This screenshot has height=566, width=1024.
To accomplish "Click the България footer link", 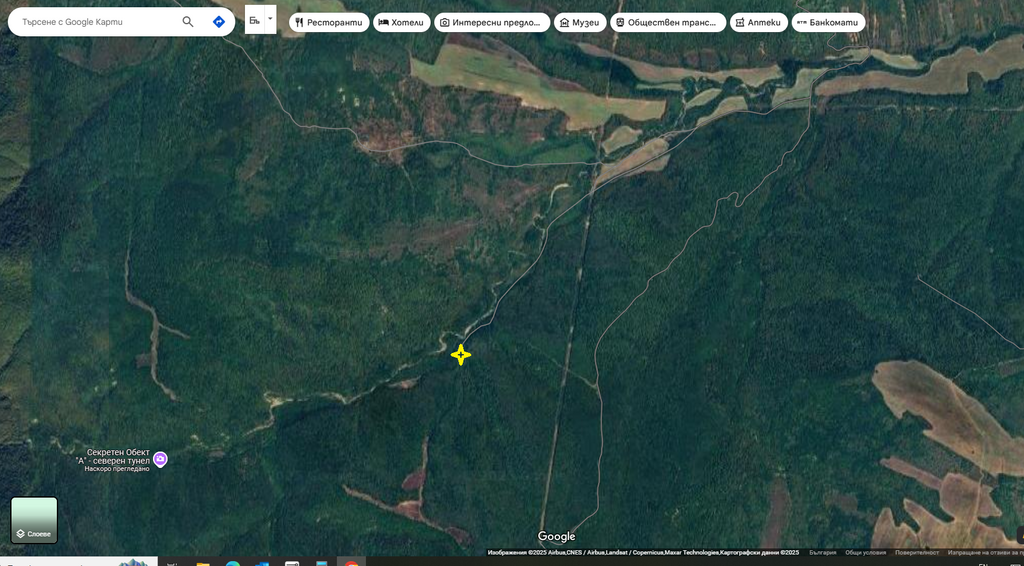I will pos(822,552).
